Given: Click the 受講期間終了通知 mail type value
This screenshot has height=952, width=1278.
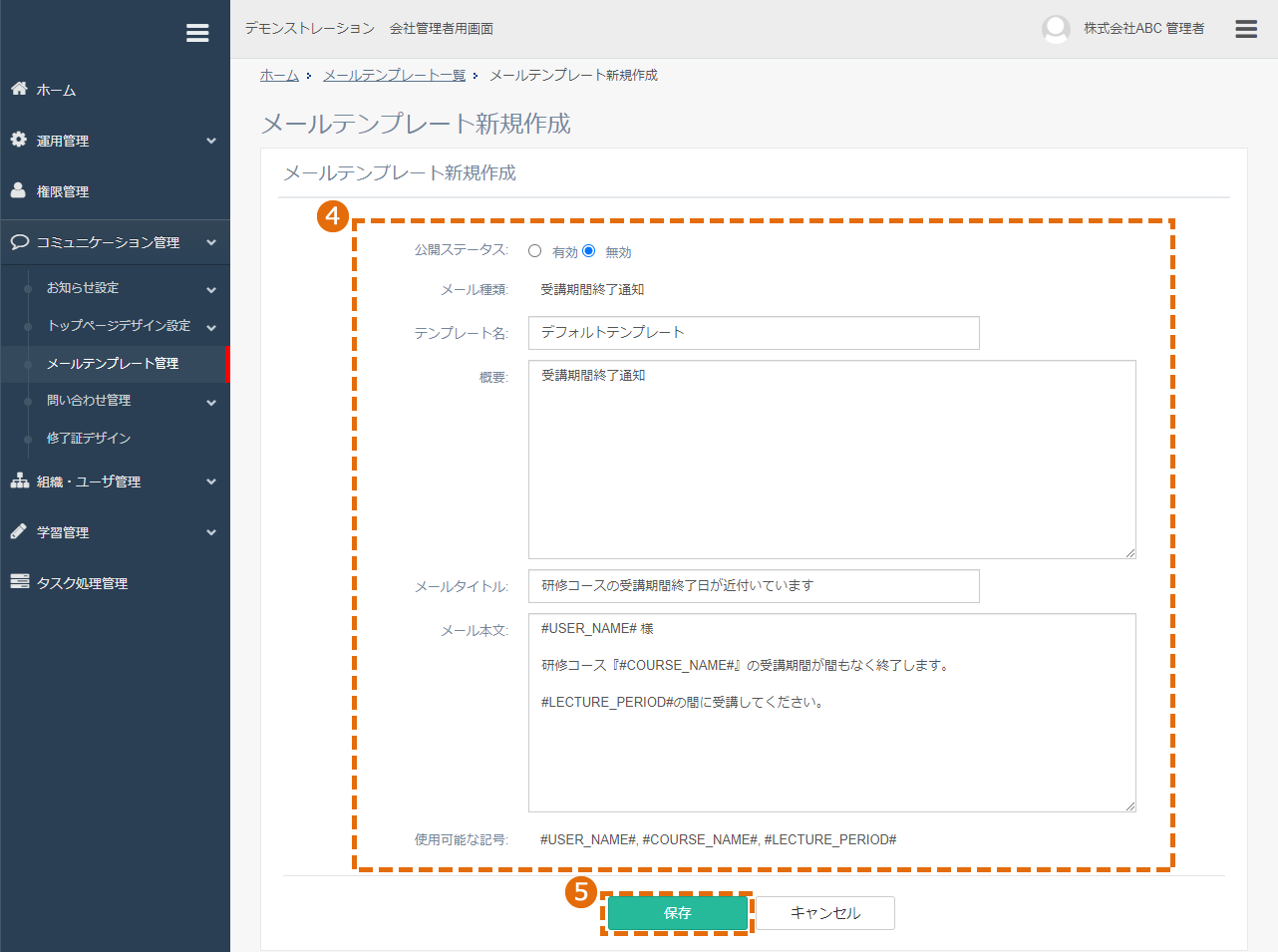Looking at the screenshot, I should (x=592, y=290).
